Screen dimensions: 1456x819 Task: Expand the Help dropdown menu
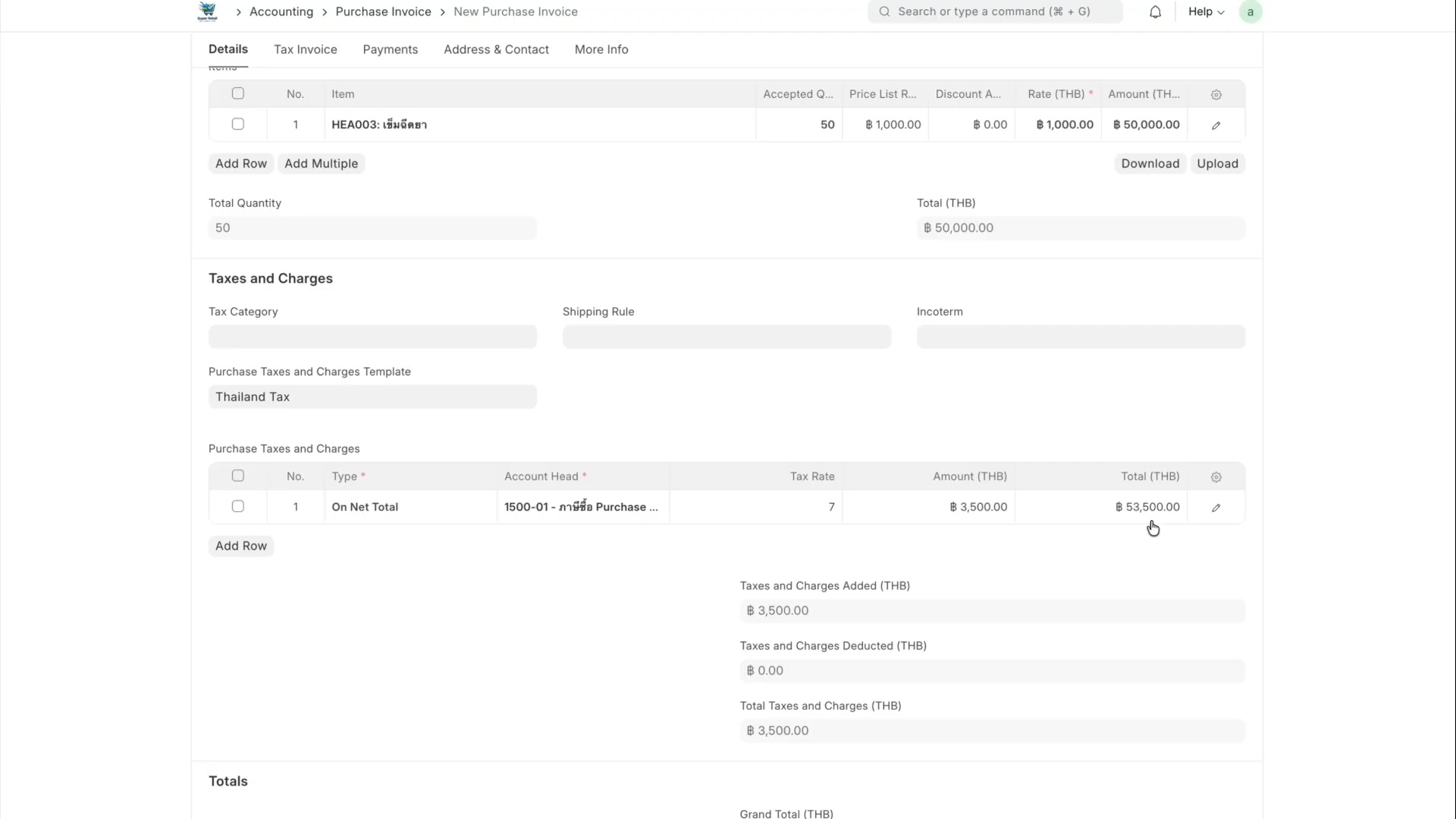[1206, 11]
